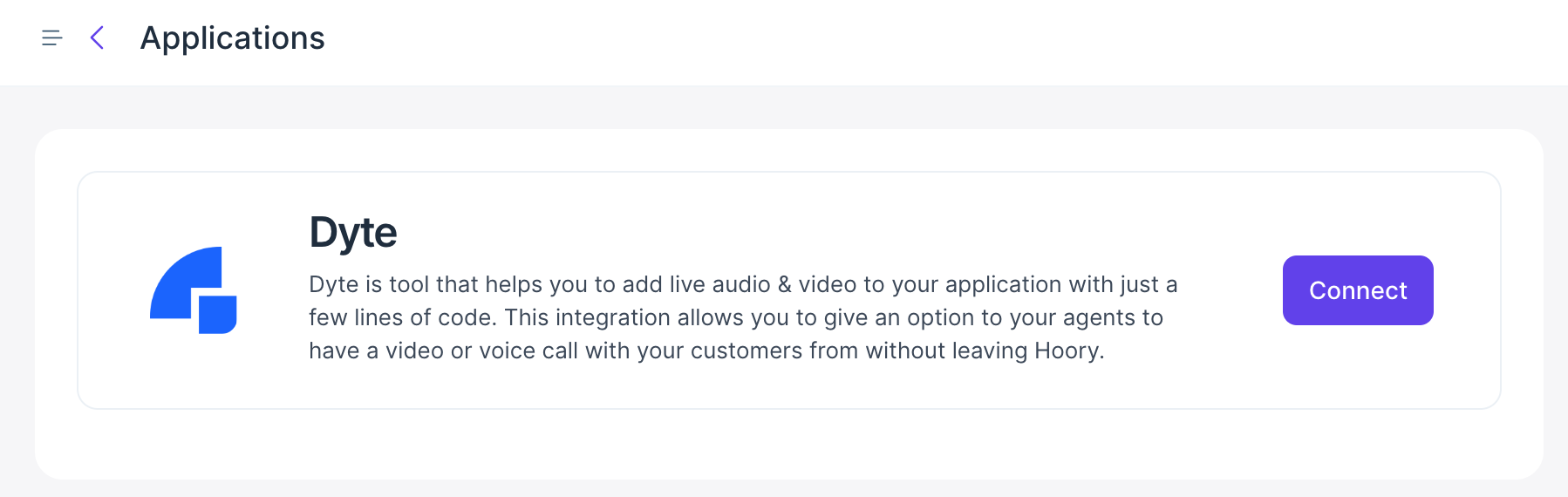Select the Applications page title
The width and height of the screenshot is (1568, 497).
coord(232,38)
